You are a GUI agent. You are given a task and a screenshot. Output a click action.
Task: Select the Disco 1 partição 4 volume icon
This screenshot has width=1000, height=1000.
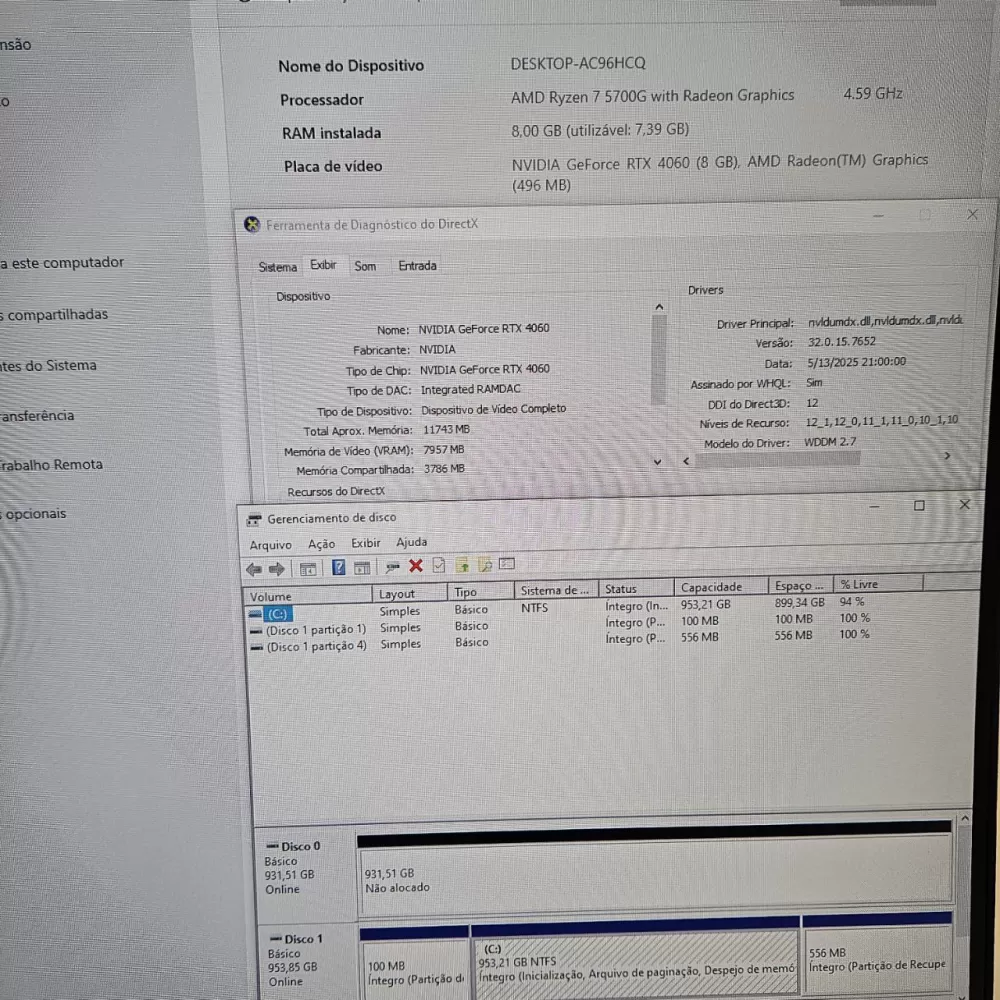[x=256, y=647]
